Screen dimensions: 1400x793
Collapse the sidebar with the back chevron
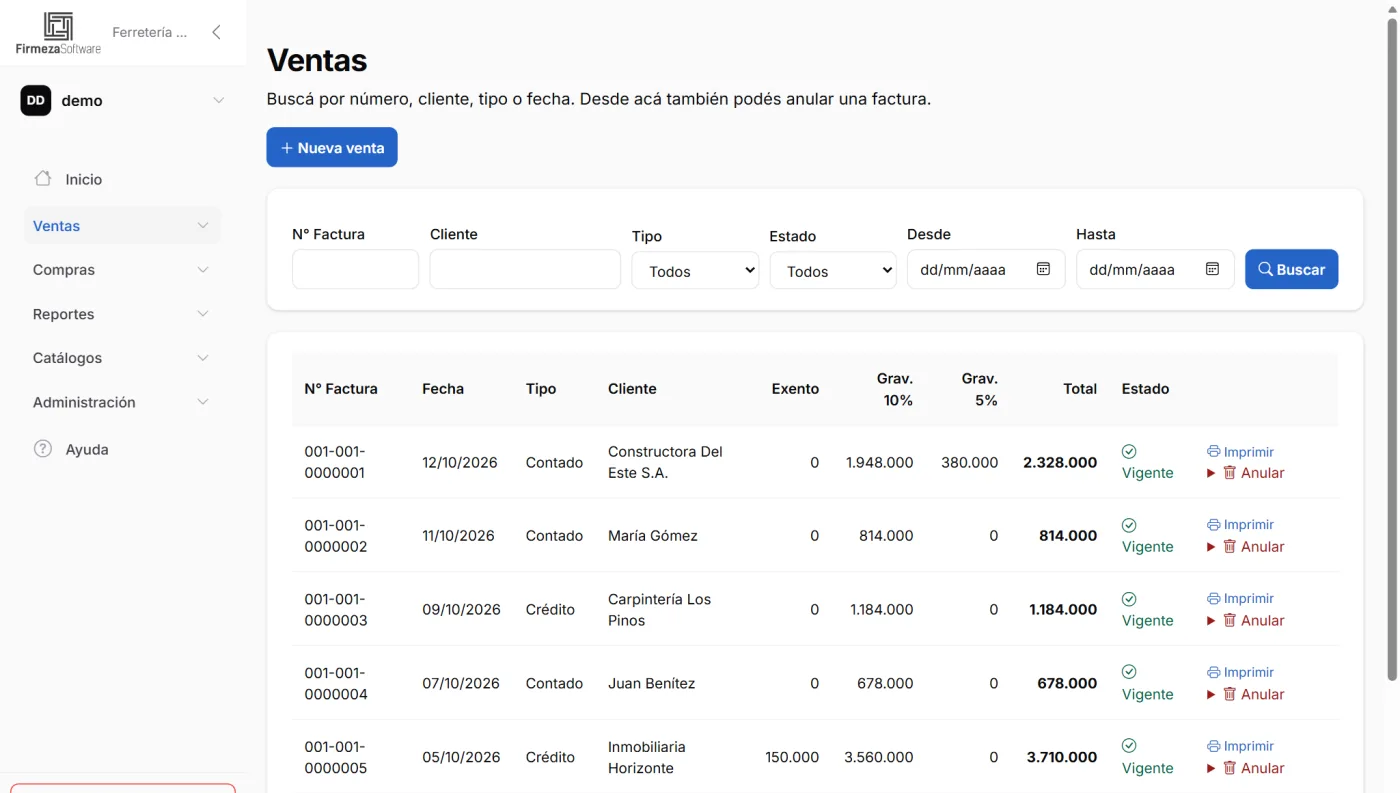coord(216,32)
